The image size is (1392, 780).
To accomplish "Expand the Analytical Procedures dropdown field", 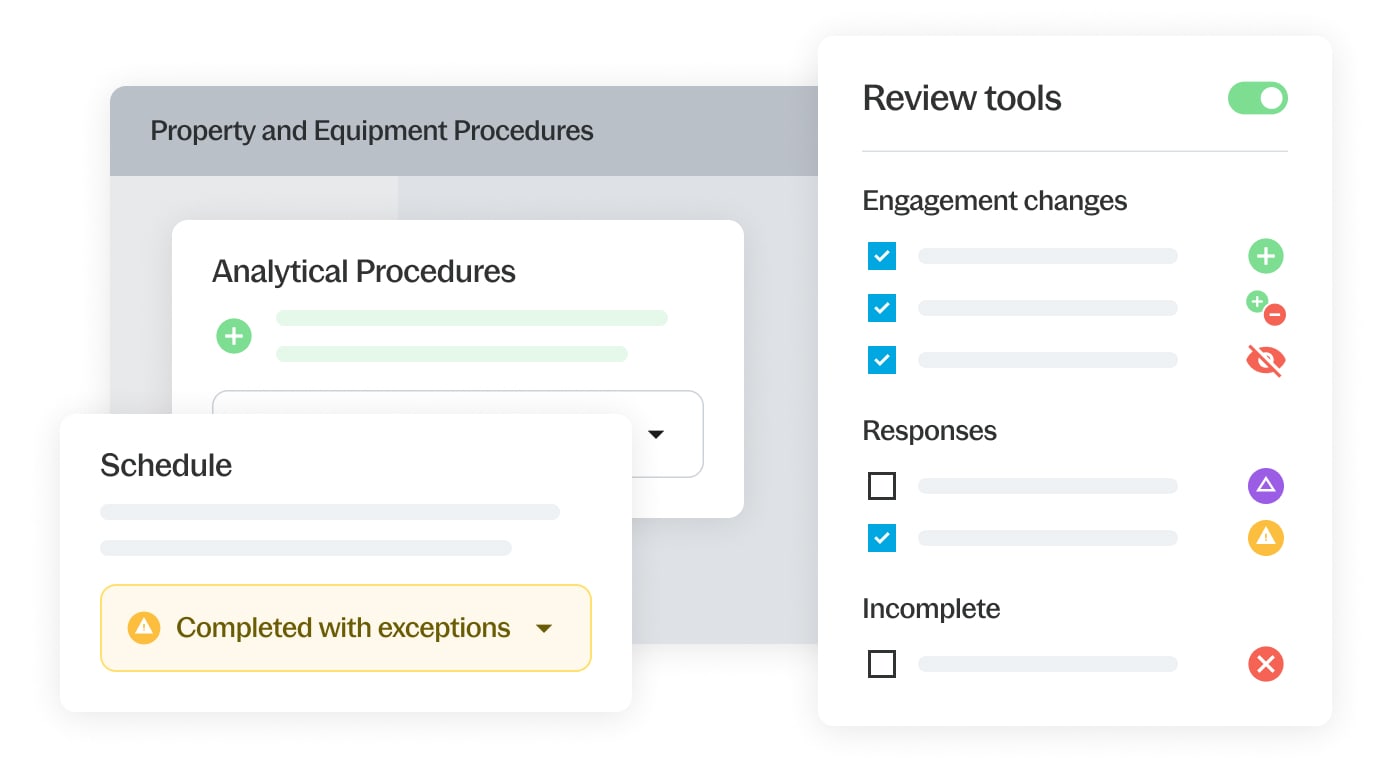I will (657, 434).
